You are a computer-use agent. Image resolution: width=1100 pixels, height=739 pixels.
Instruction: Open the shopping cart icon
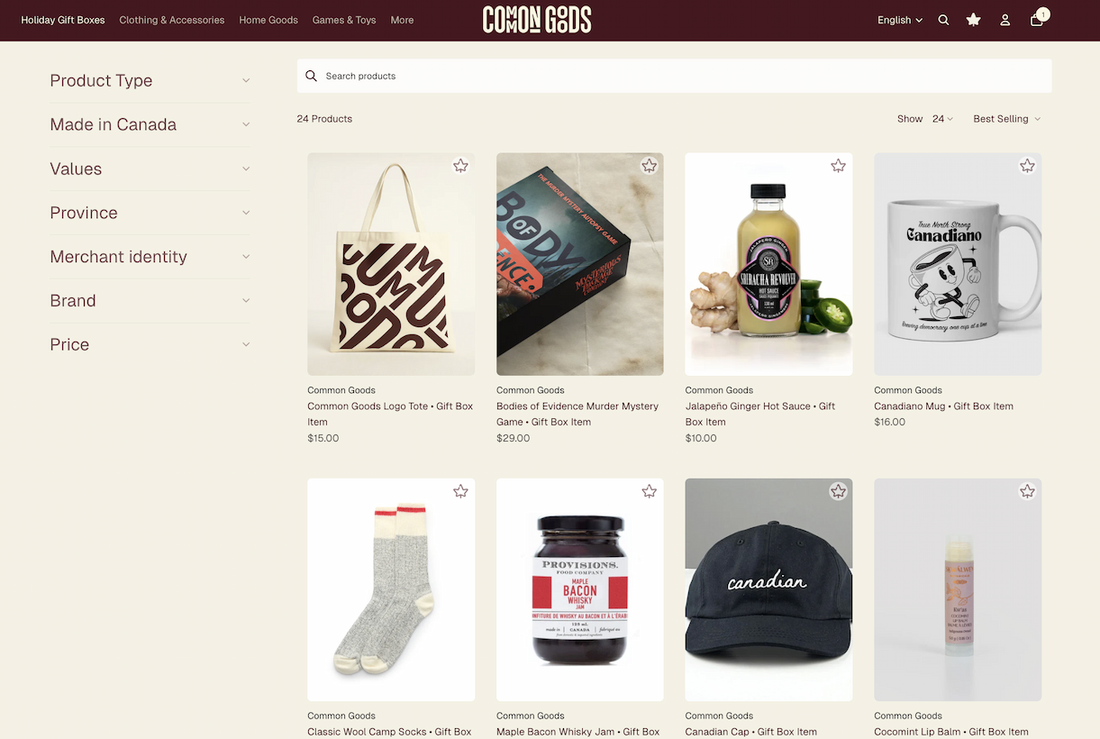point(1037,19)
